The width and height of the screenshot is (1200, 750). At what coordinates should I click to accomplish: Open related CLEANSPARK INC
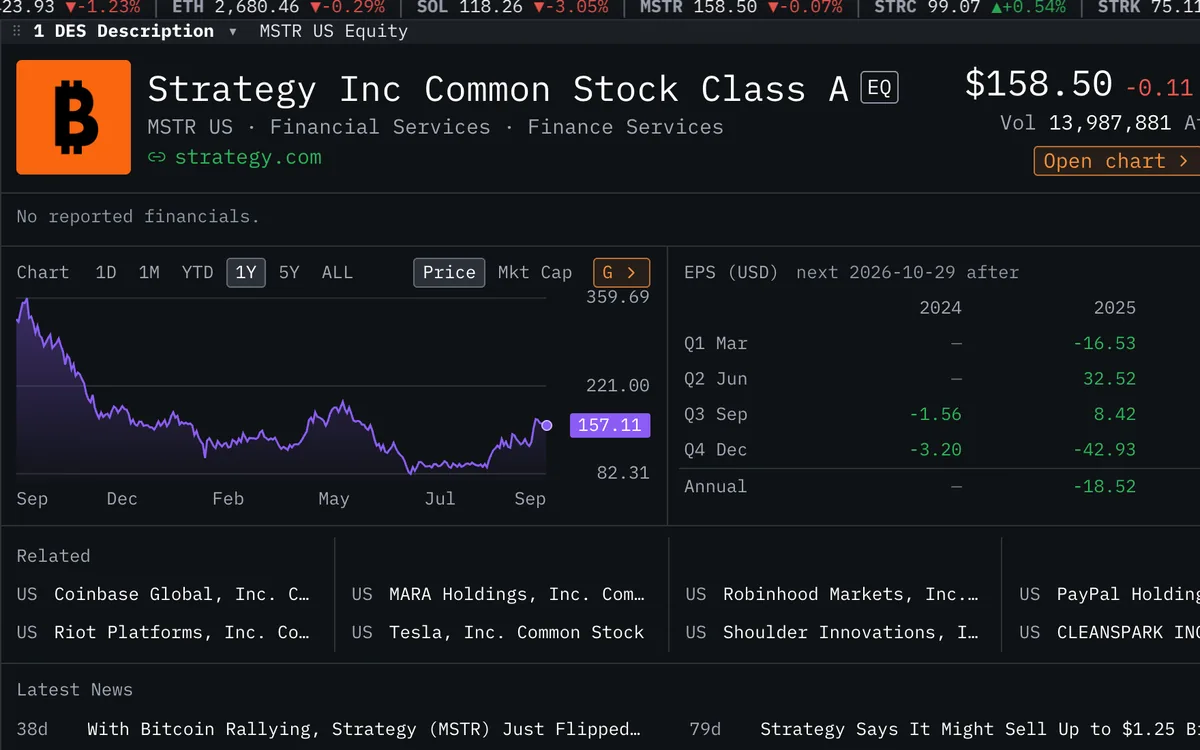pyautogui.click(x=1109, y=632)
